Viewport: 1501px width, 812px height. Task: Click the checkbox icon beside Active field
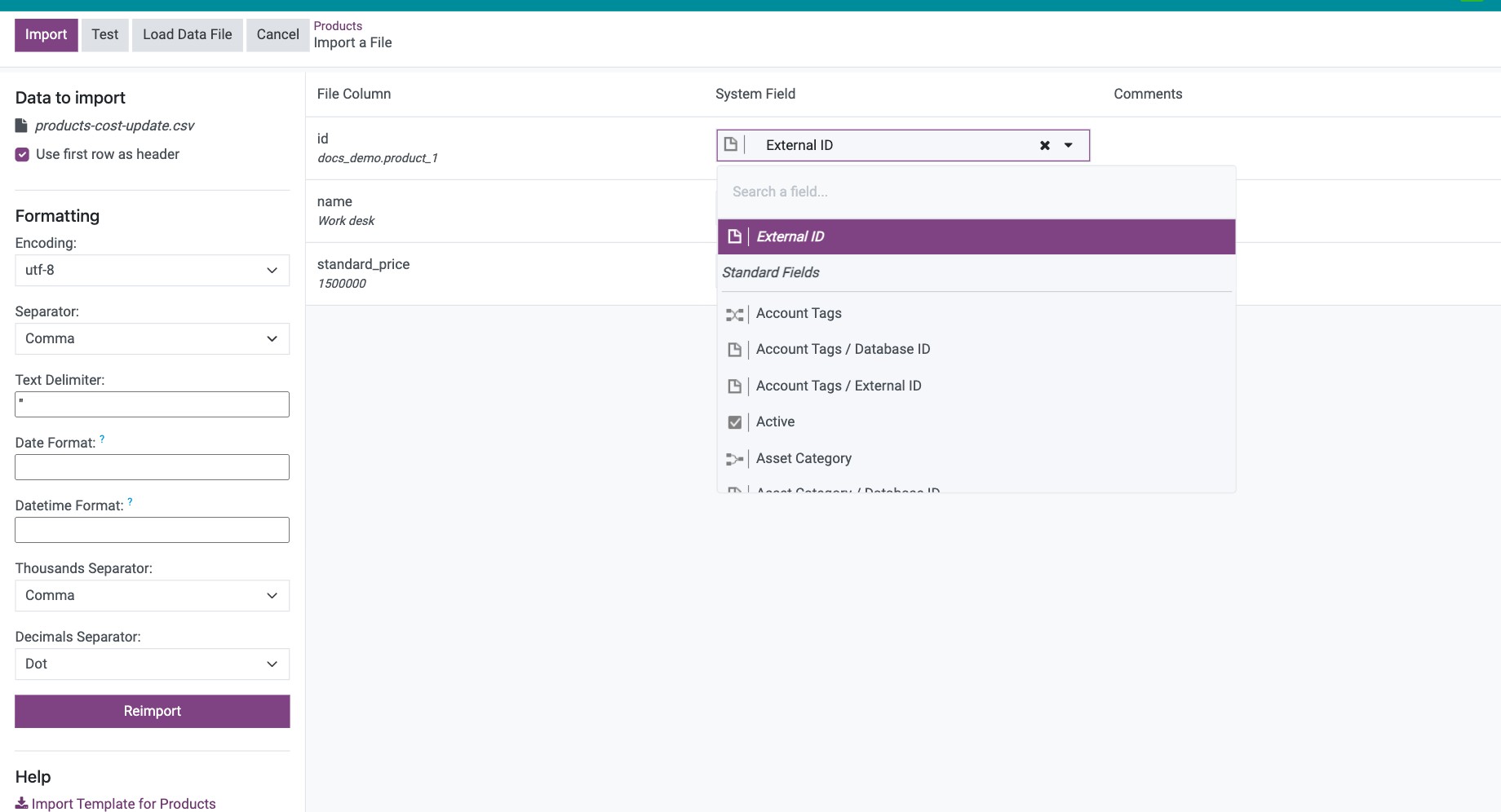(x=734, y=422)
